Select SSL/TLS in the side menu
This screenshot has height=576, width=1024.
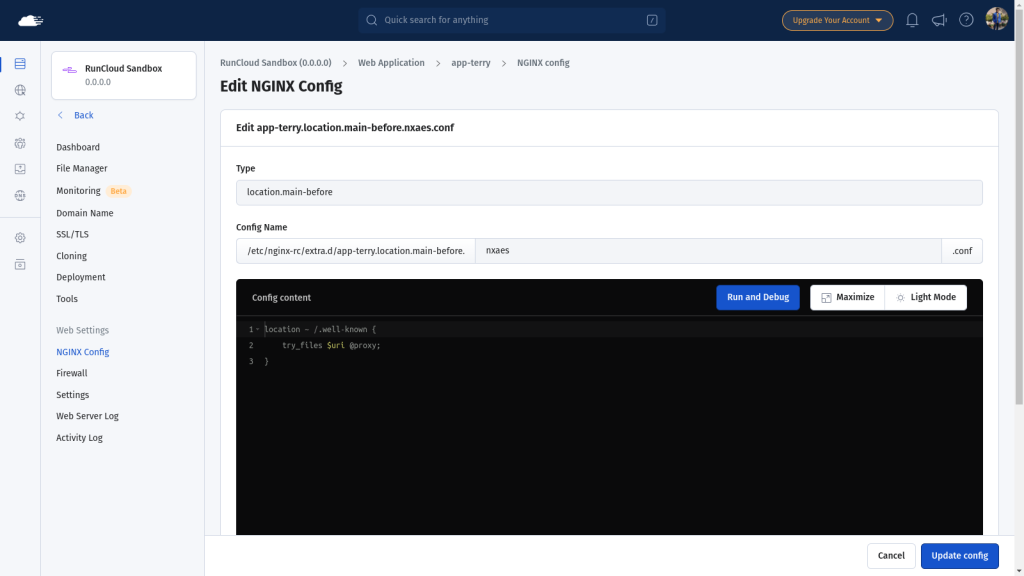[x=72, y=234]
